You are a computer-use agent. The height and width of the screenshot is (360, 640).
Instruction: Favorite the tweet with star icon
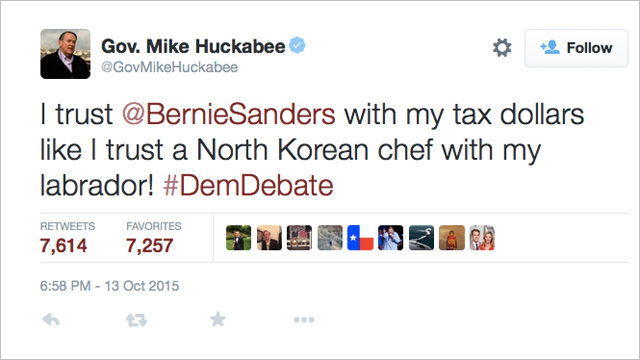(x=218, y=319)
